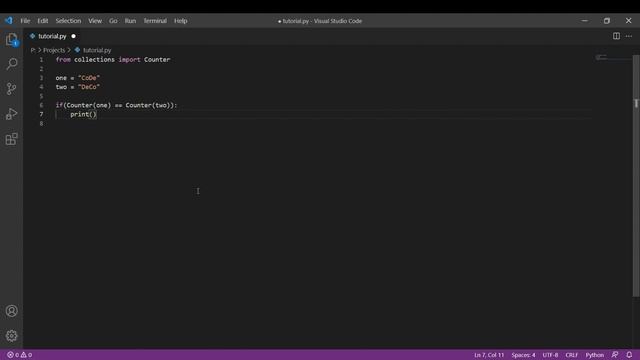Change language mode via Python
Image resolution: width=640 pixels, height=360 pixels.
pos(595,355)
